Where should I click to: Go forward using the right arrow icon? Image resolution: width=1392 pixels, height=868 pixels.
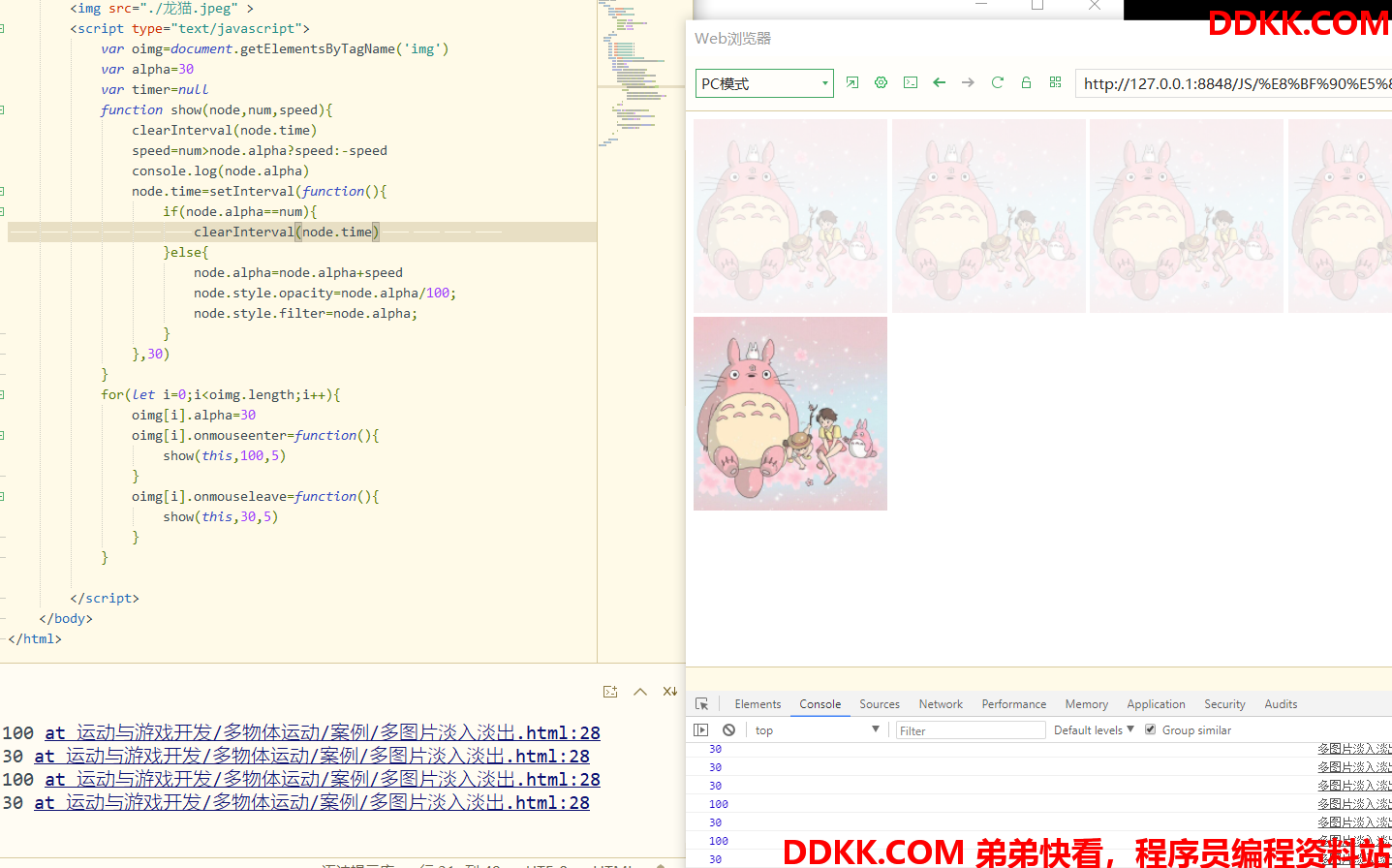tap(968, 83)
